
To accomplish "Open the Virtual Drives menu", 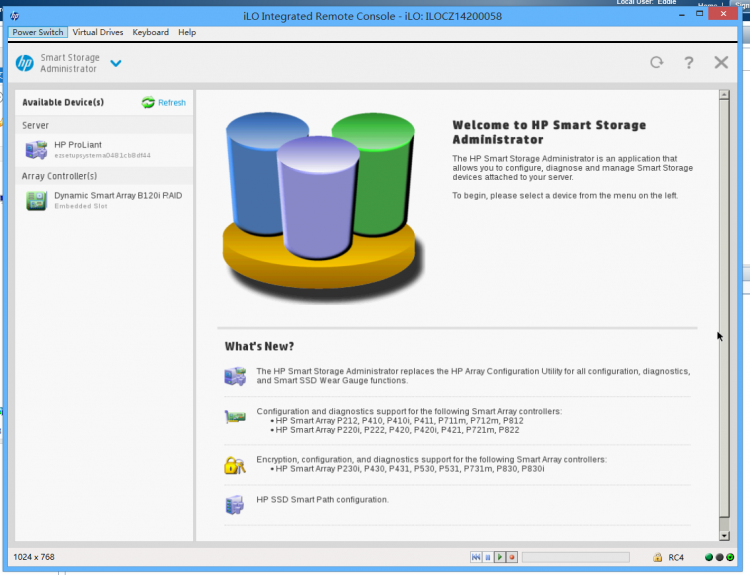I will [x=98, y=32].
